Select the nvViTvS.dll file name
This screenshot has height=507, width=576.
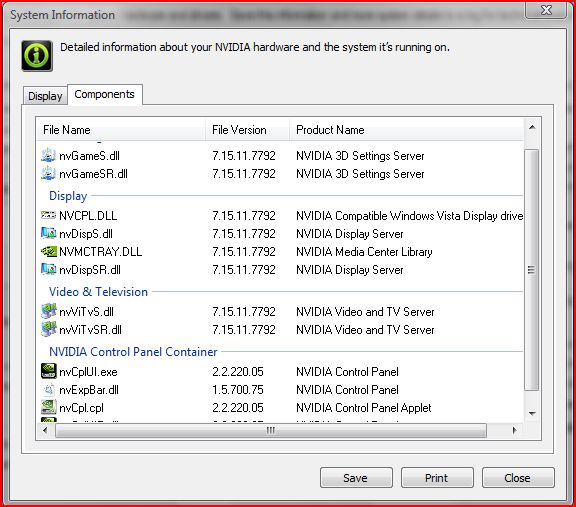[x=86, y=312]
